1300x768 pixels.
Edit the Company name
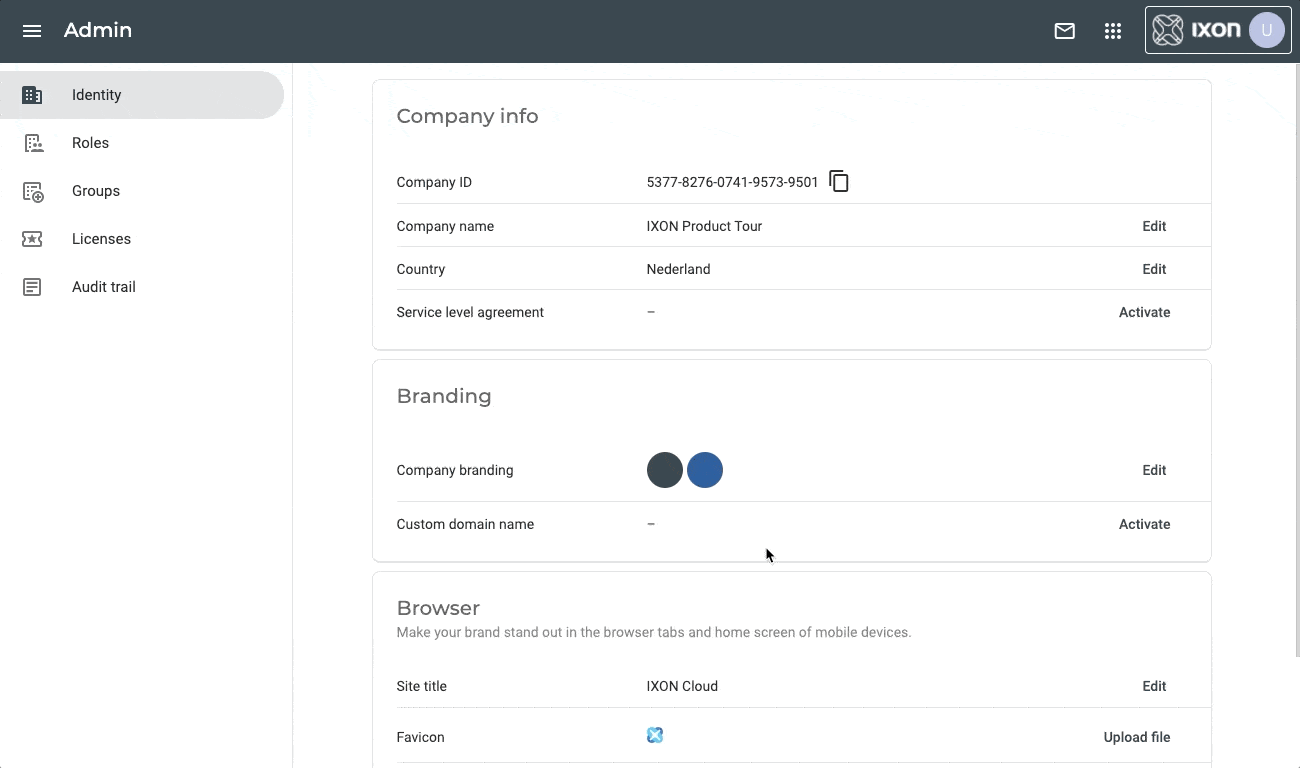[1154, 226]
